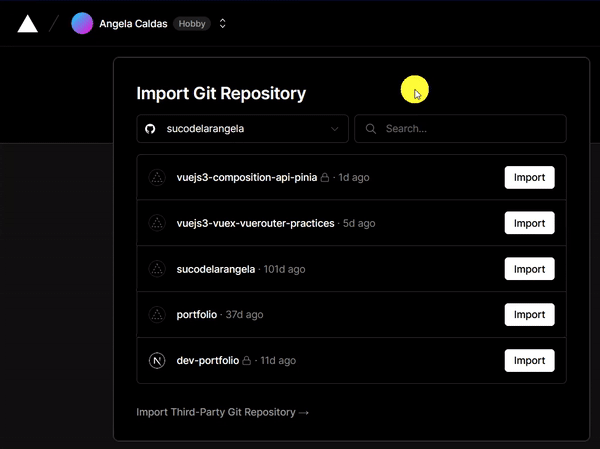Click the framework icon beside vuejs3-vuex-vuerouter-practices
The image size is (600, 449).
pyautogui.click(x=157, y=223)
